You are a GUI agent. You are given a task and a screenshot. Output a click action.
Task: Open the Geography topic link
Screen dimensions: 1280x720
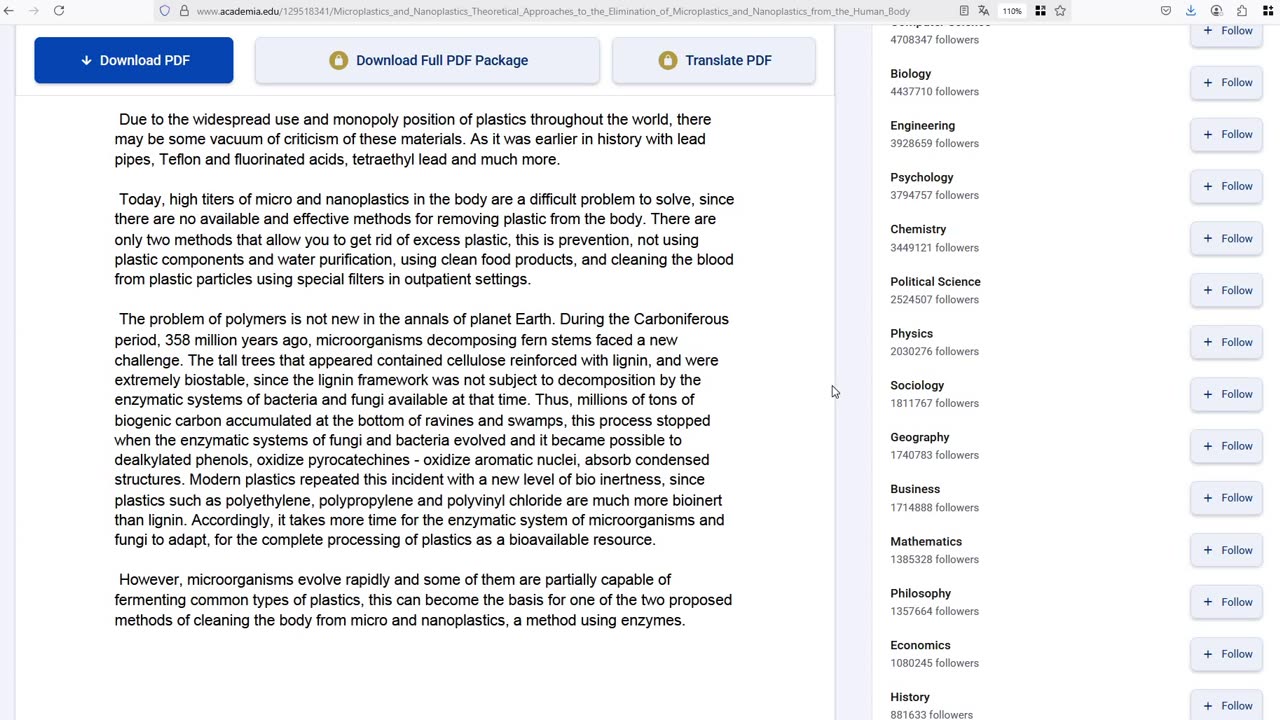point(920,438)
